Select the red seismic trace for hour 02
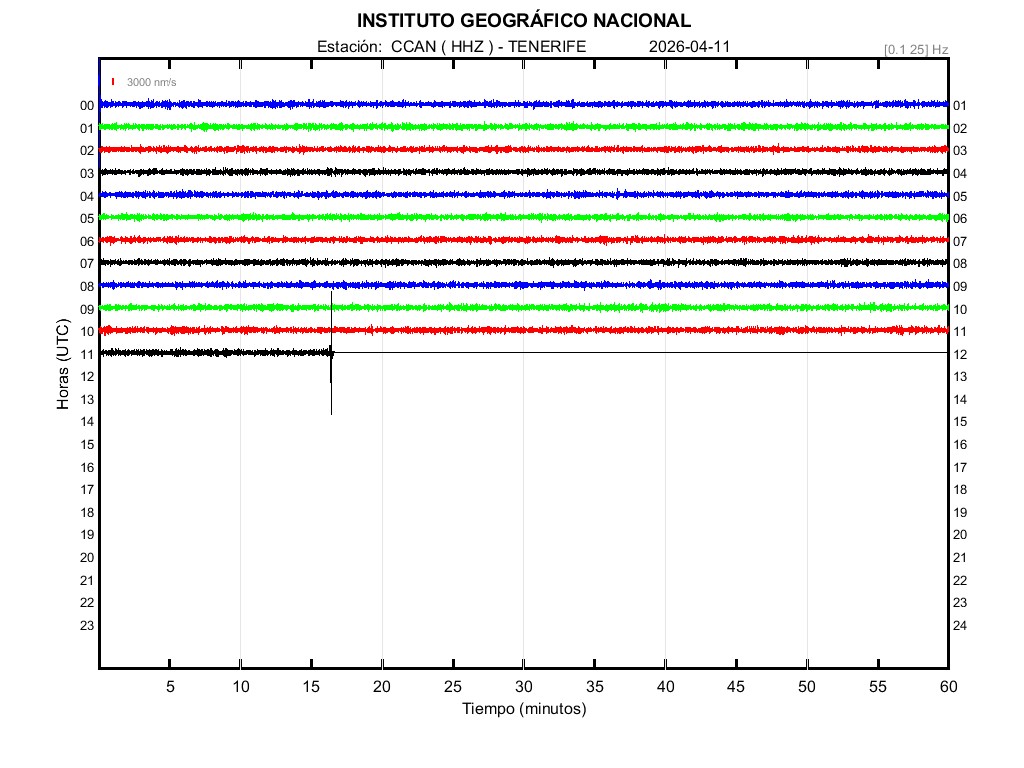 [x=523, y=149]
